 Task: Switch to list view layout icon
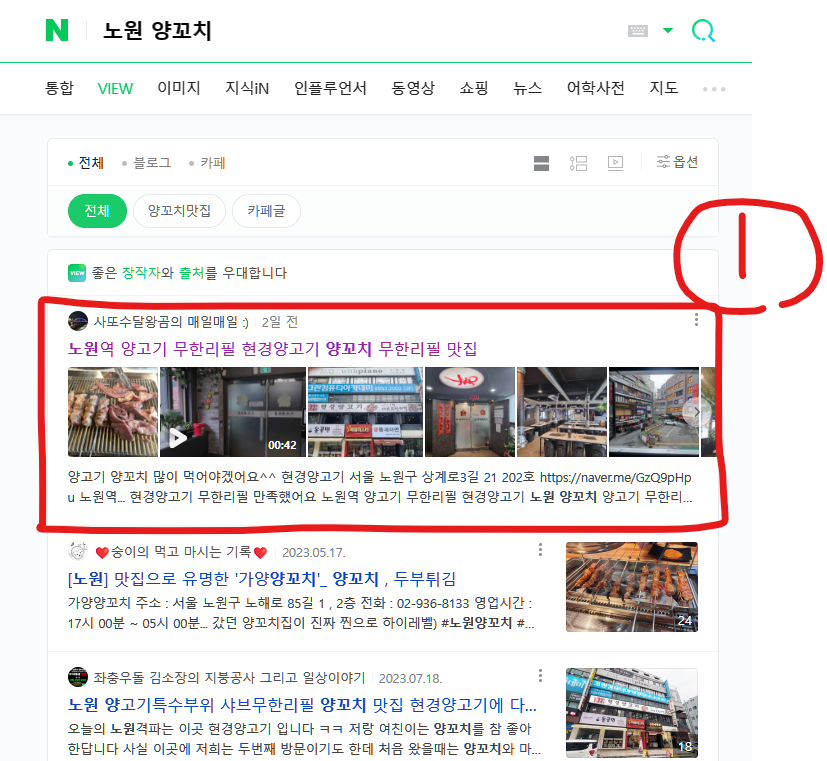tap(578, 163)
